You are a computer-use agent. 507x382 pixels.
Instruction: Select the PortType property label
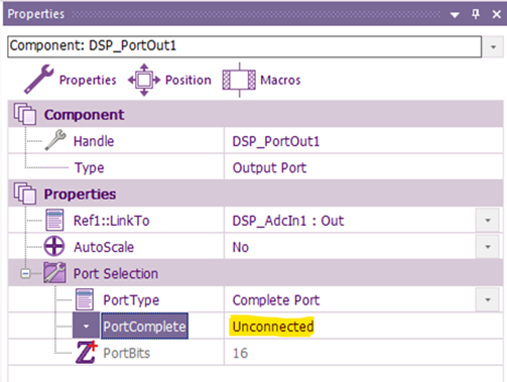(x=131, y=300)
